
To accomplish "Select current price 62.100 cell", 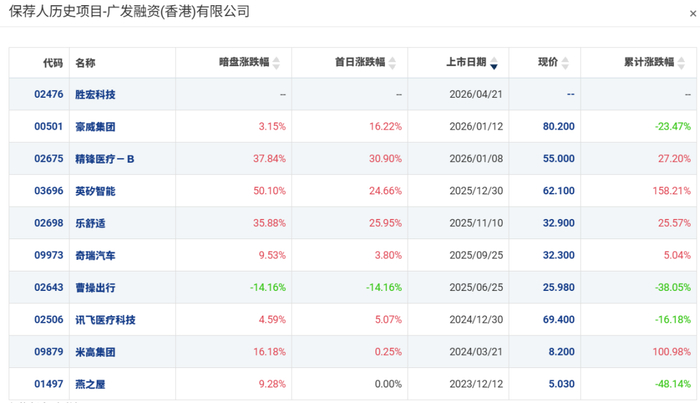I will point(558,191).
